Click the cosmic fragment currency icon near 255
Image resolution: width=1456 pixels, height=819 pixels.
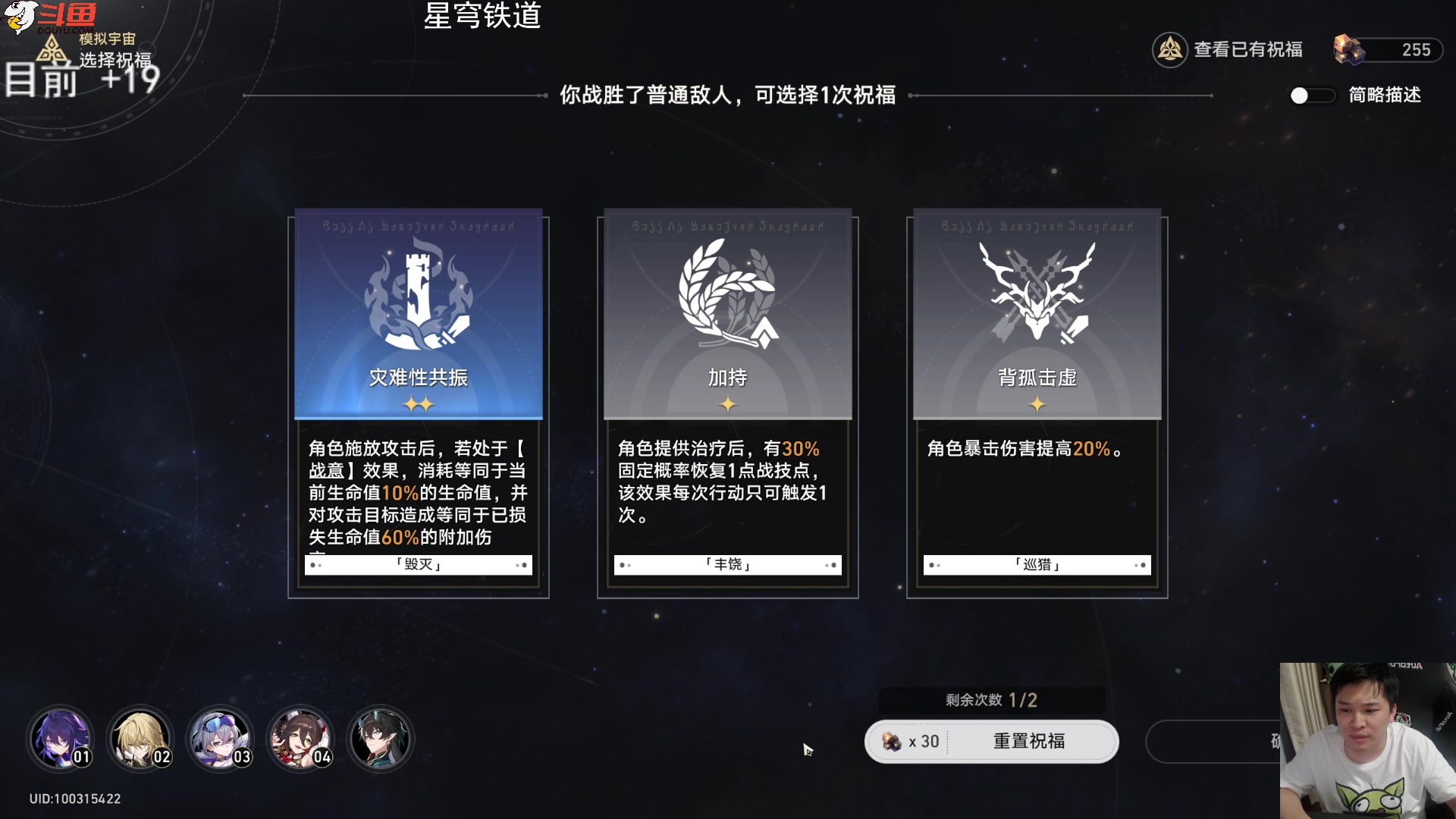[1349, 50]
